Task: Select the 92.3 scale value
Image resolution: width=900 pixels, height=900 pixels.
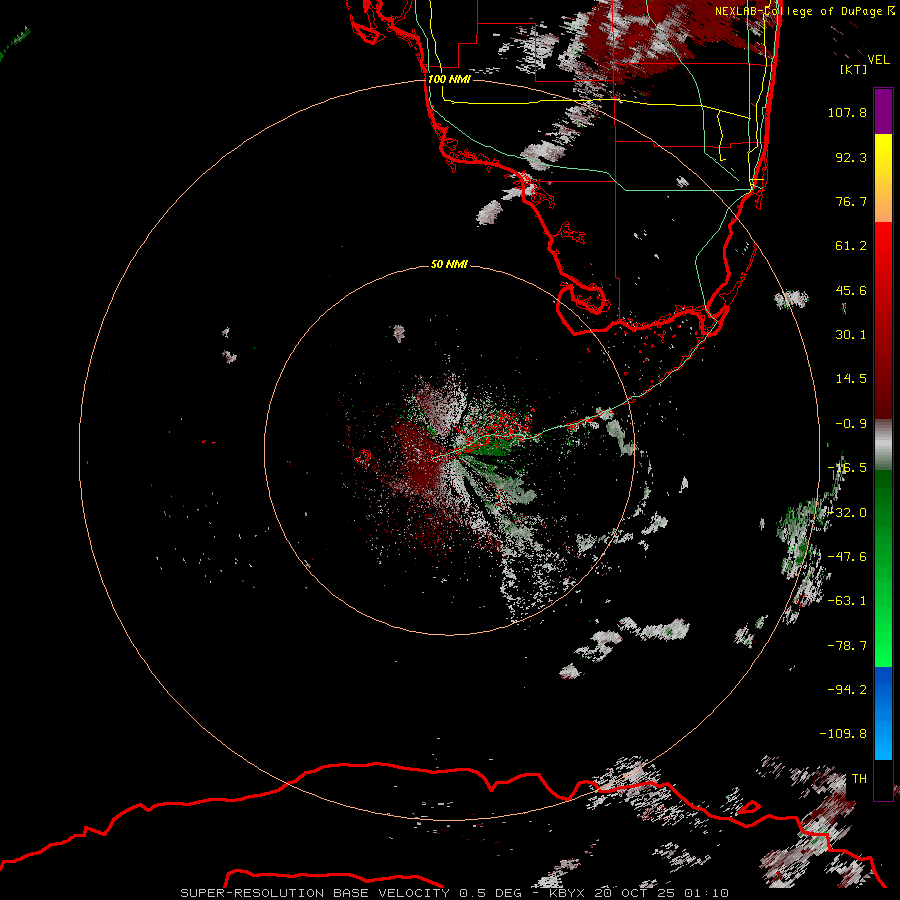Action: click(x=851, y=157)
